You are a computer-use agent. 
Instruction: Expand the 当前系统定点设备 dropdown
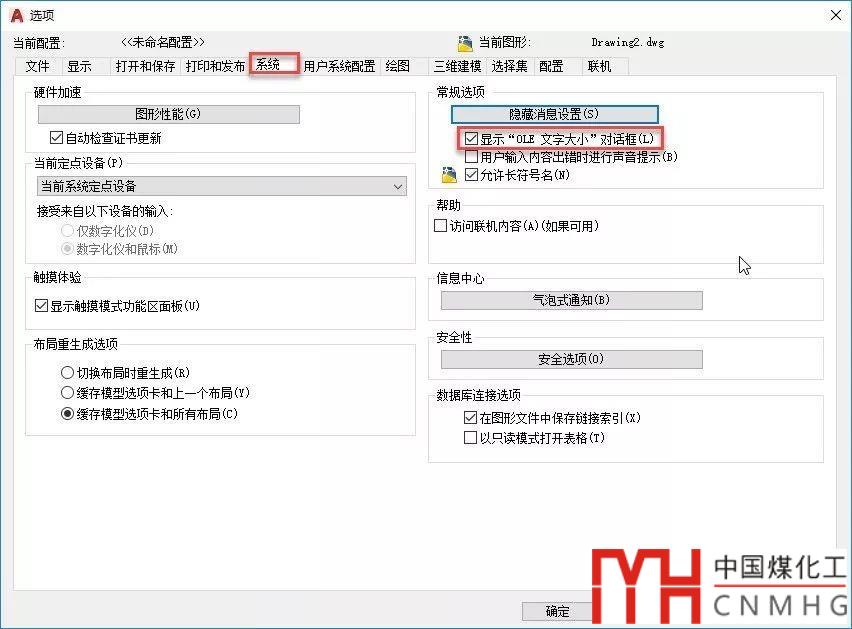click(x=222, y=186)
